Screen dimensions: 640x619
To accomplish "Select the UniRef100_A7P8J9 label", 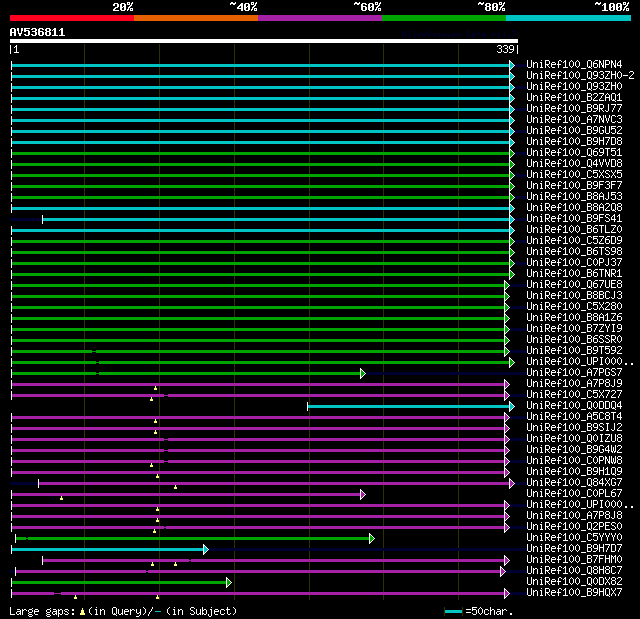I will point(574,384).
